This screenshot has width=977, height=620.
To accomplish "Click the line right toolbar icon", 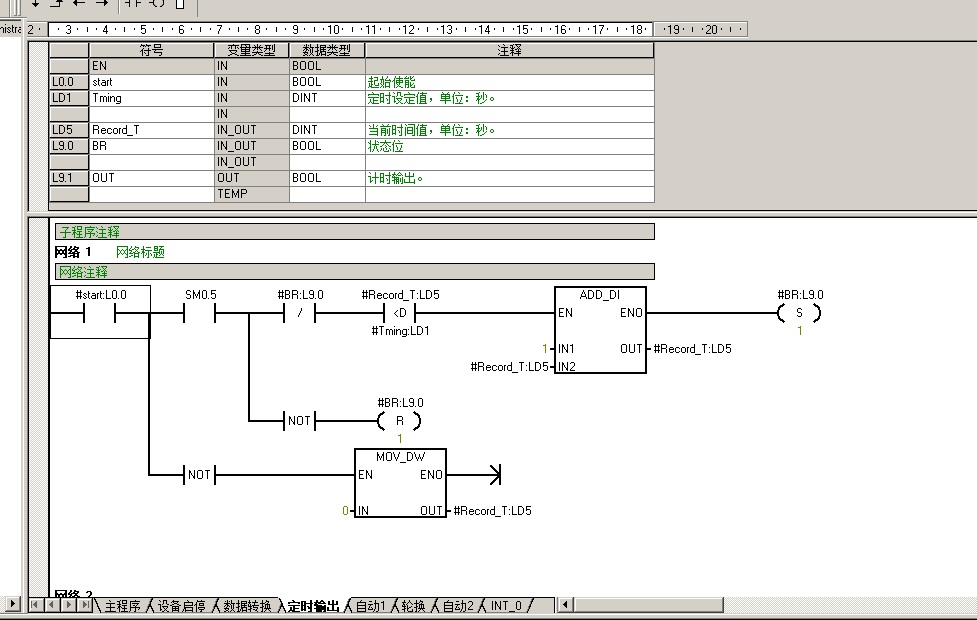I will click(x=101, y=4).
